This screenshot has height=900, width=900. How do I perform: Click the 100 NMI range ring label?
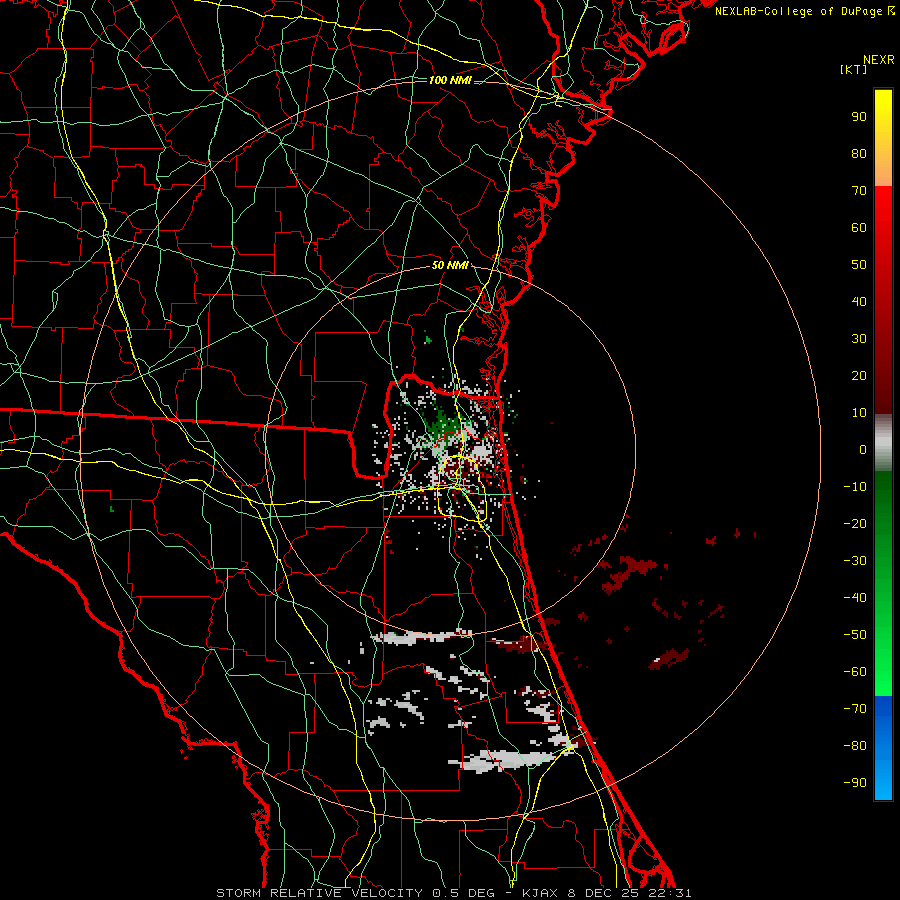point(450,80)
